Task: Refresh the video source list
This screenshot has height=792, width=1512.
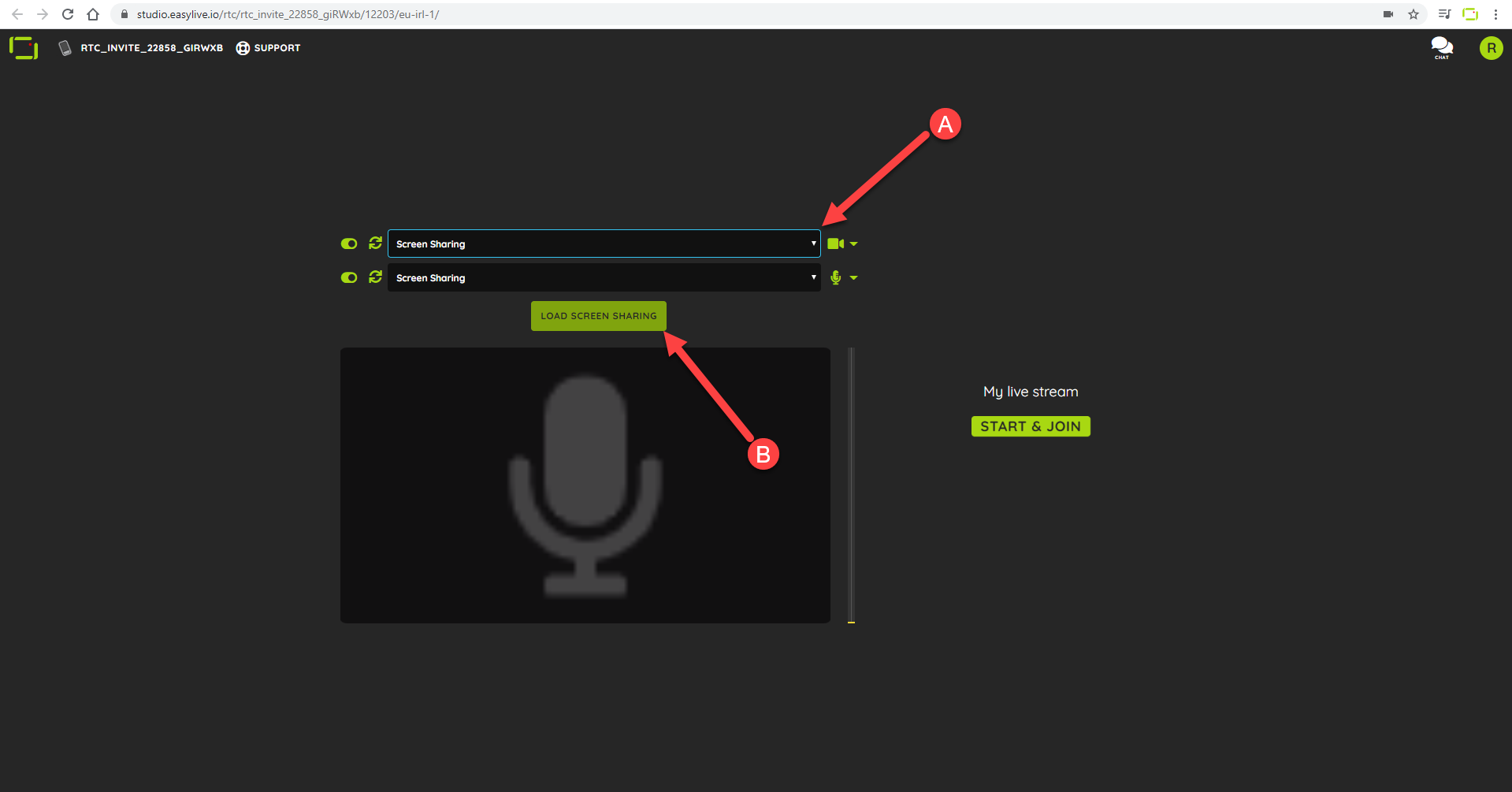Action: pos(375,243)
